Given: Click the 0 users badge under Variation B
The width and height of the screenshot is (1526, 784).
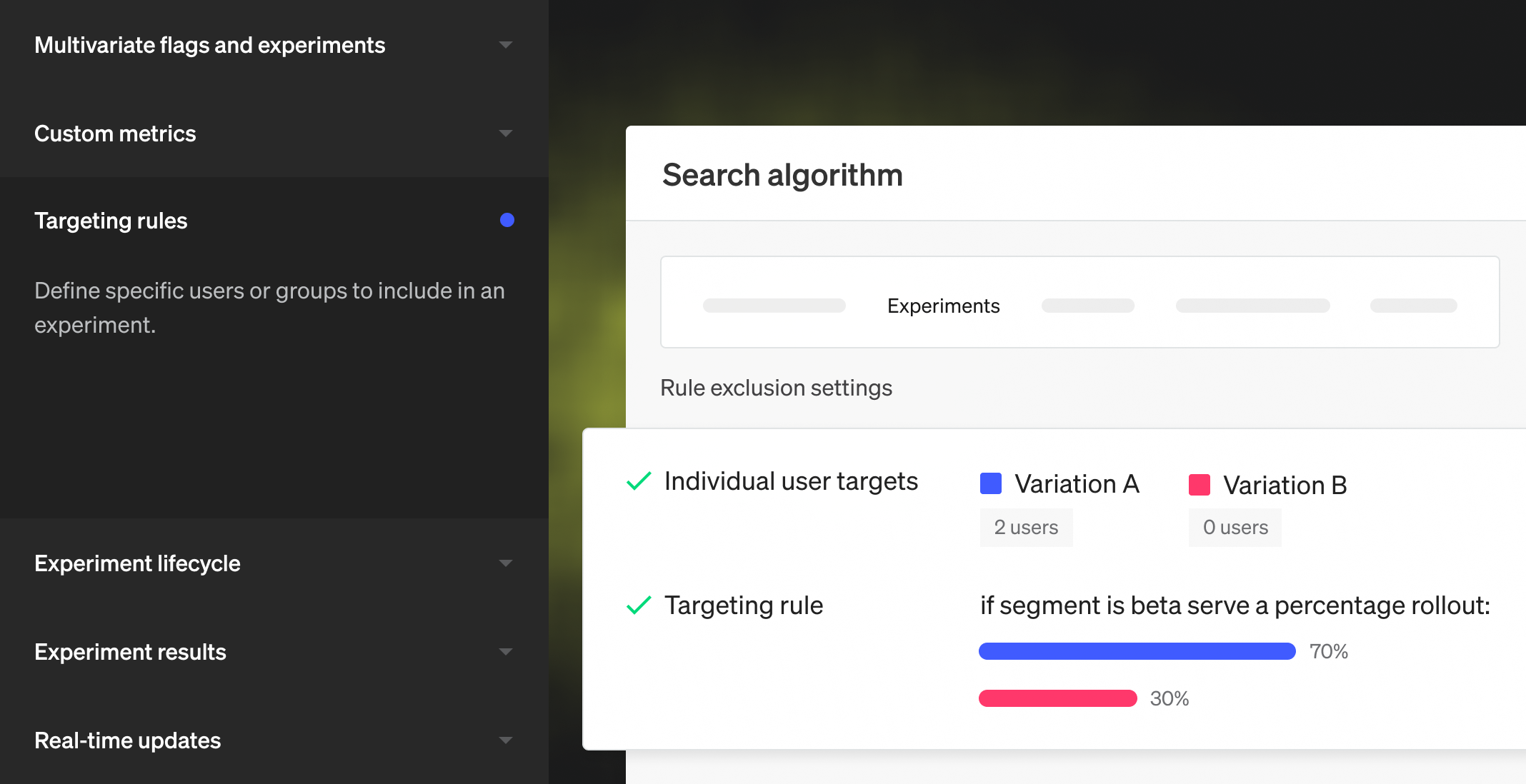Looking at the screenshot, I should (x=1235, y=528).
